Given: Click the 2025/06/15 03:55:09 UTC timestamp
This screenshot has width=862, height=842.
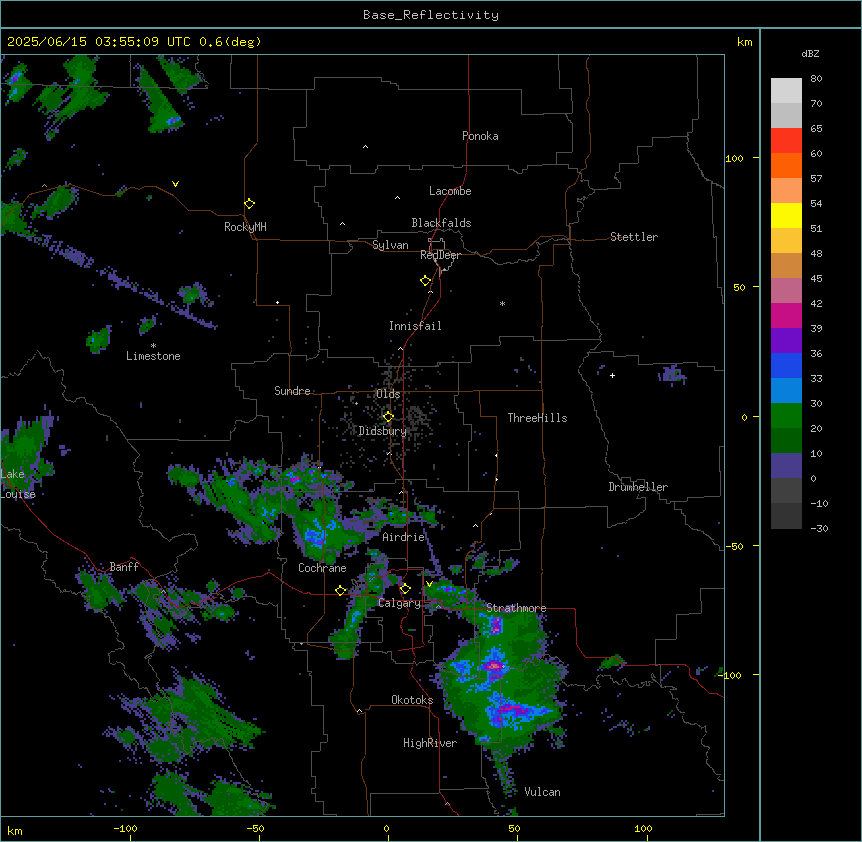Looking at the screenshot, I should pos(99,42).
